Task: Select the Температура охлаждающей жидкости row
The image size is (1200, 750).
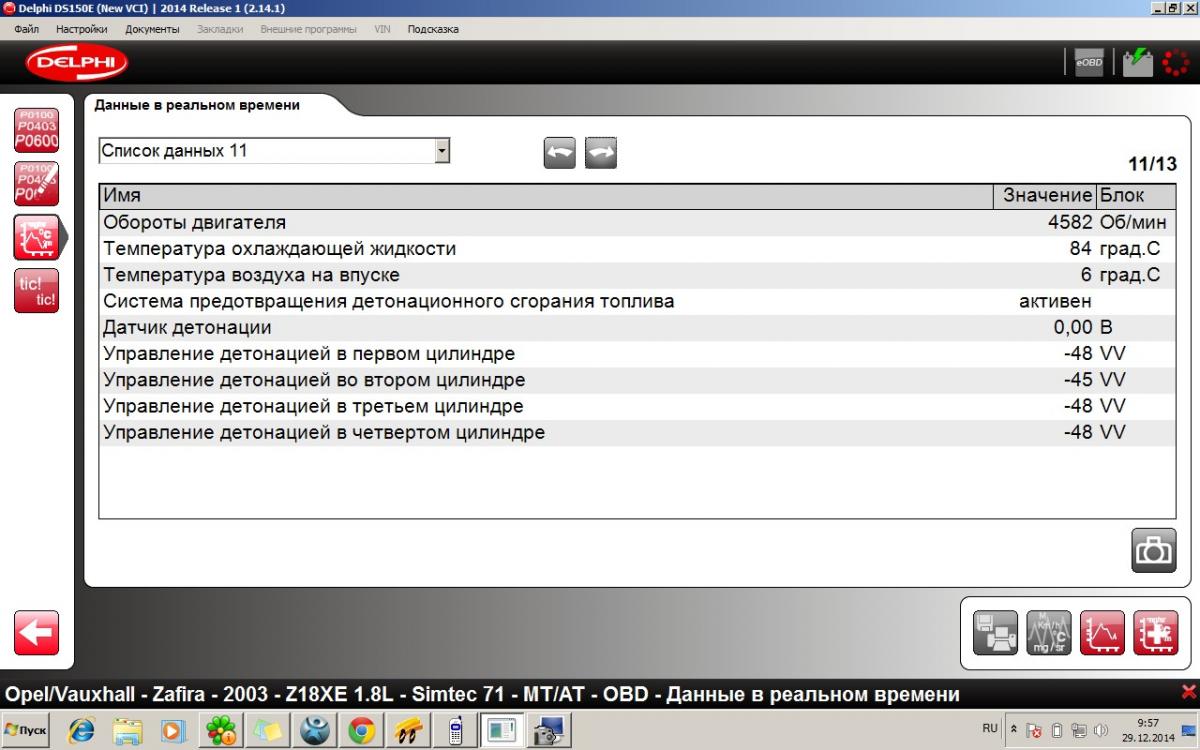Action: (x=638, y=249)
